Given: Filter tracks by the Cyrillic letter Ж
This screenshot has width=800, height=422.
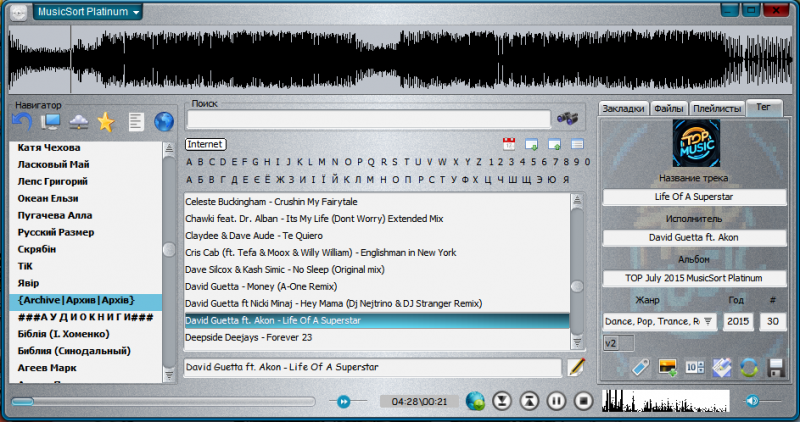Looking at the screenshot, I should (x=280, y=180).
